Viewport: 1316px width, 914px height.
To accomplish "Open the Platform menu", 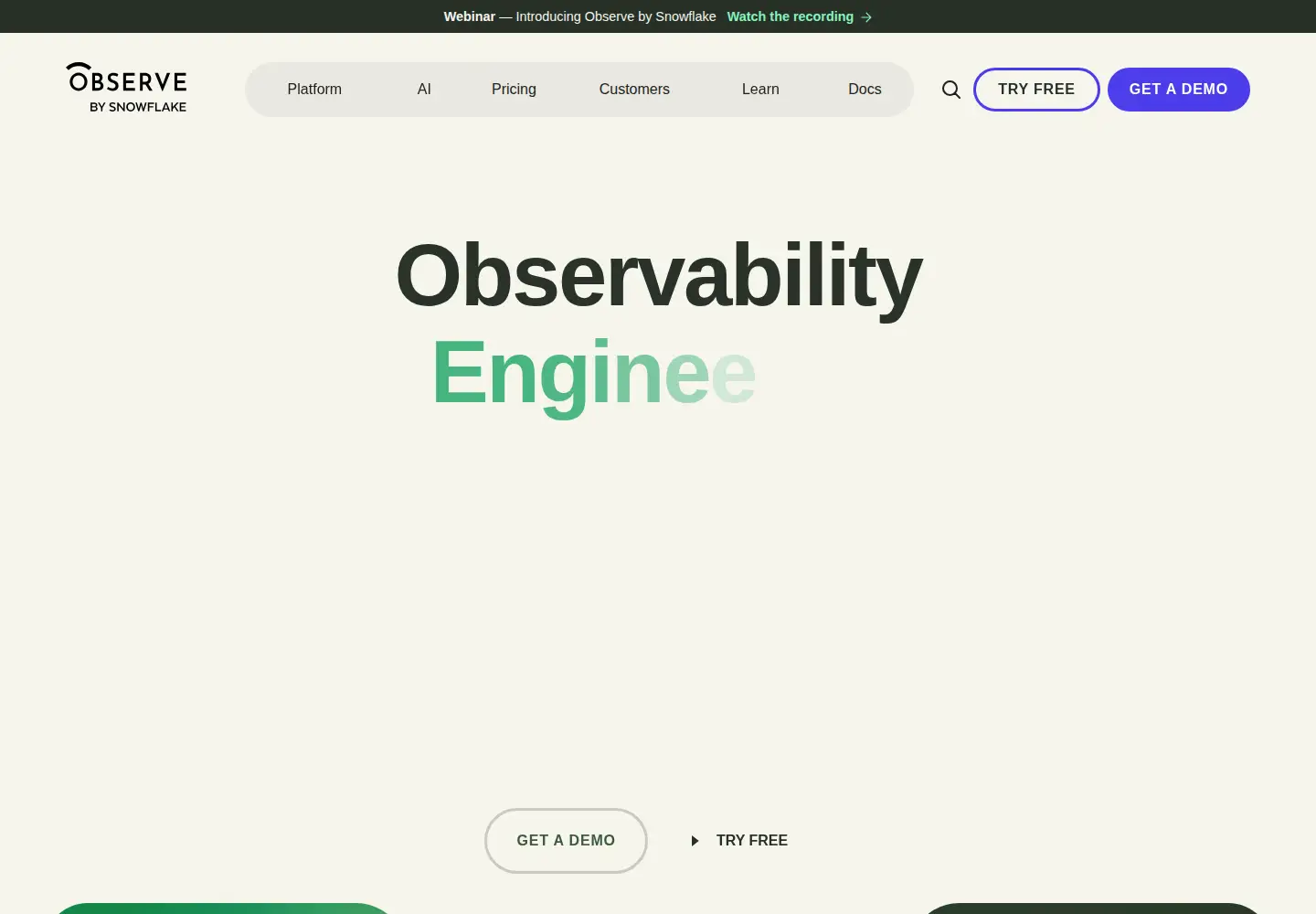I will pyautogui.click(x=314, y=90).
